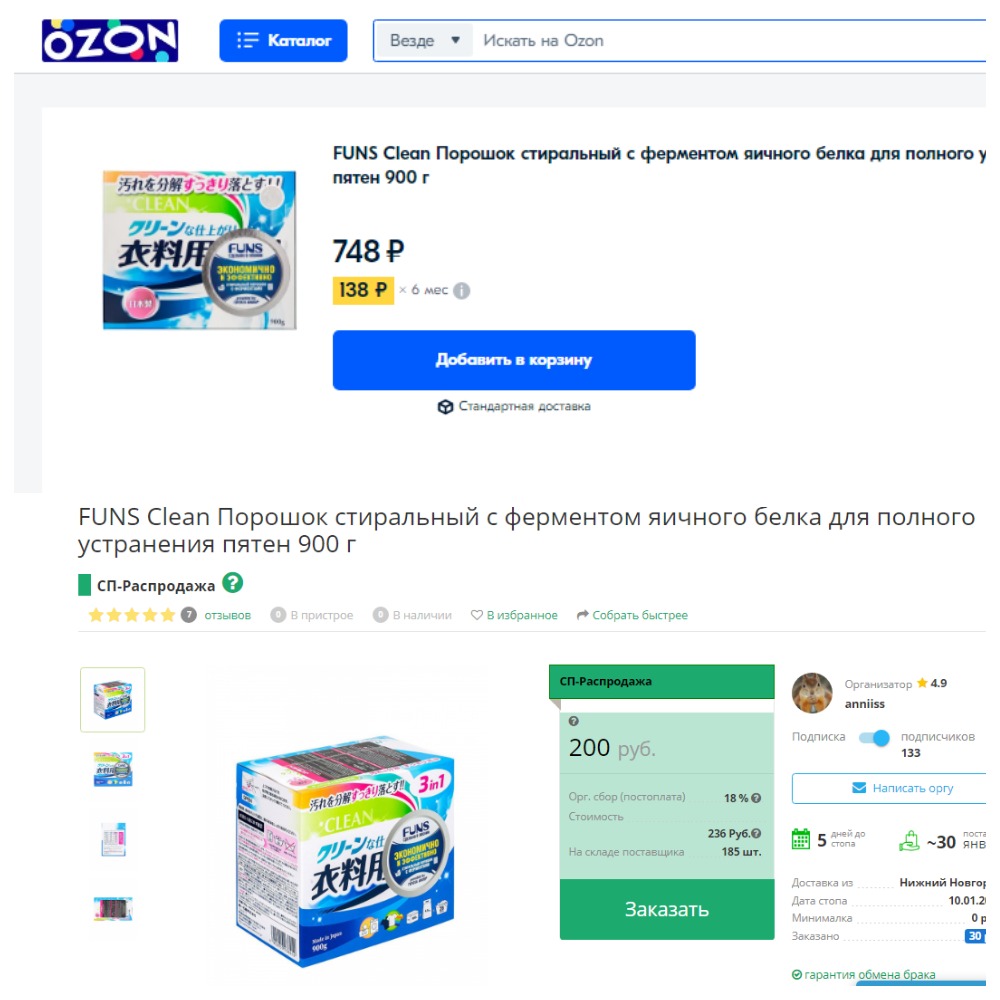Select the second product thumbnail
This screenshot has width=1000, height=1000.
[x=112, y=769]
